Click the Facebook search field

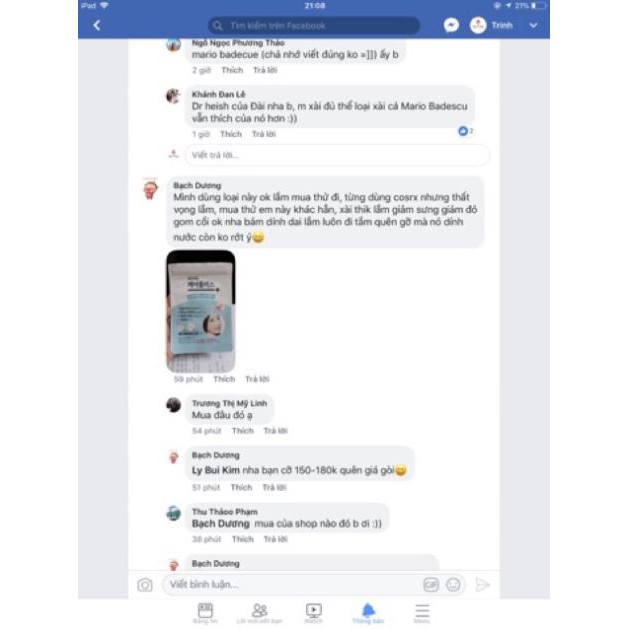[x=314, y=26]
